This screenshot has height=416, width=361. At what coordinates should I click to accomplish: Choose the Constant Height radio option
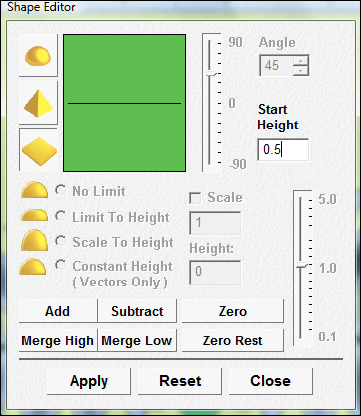click(x=61, y=265)
